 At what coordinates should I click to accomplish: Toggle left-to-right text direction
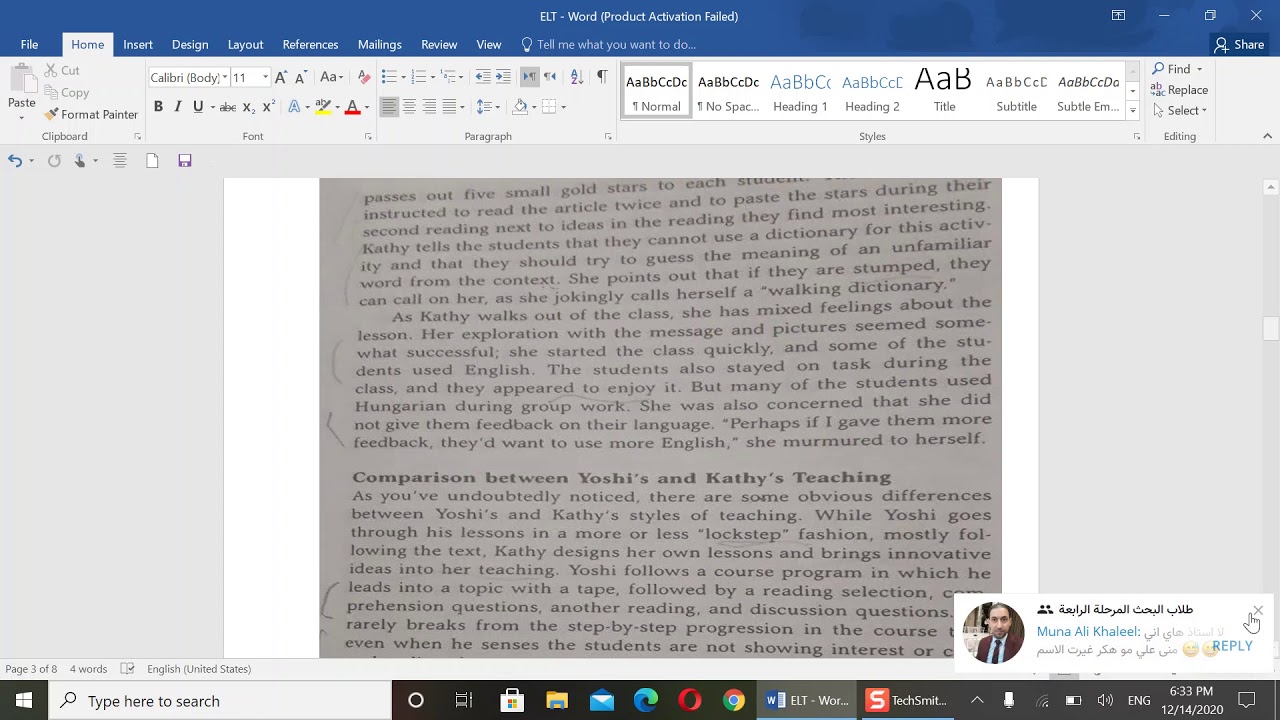coord(530,77)
